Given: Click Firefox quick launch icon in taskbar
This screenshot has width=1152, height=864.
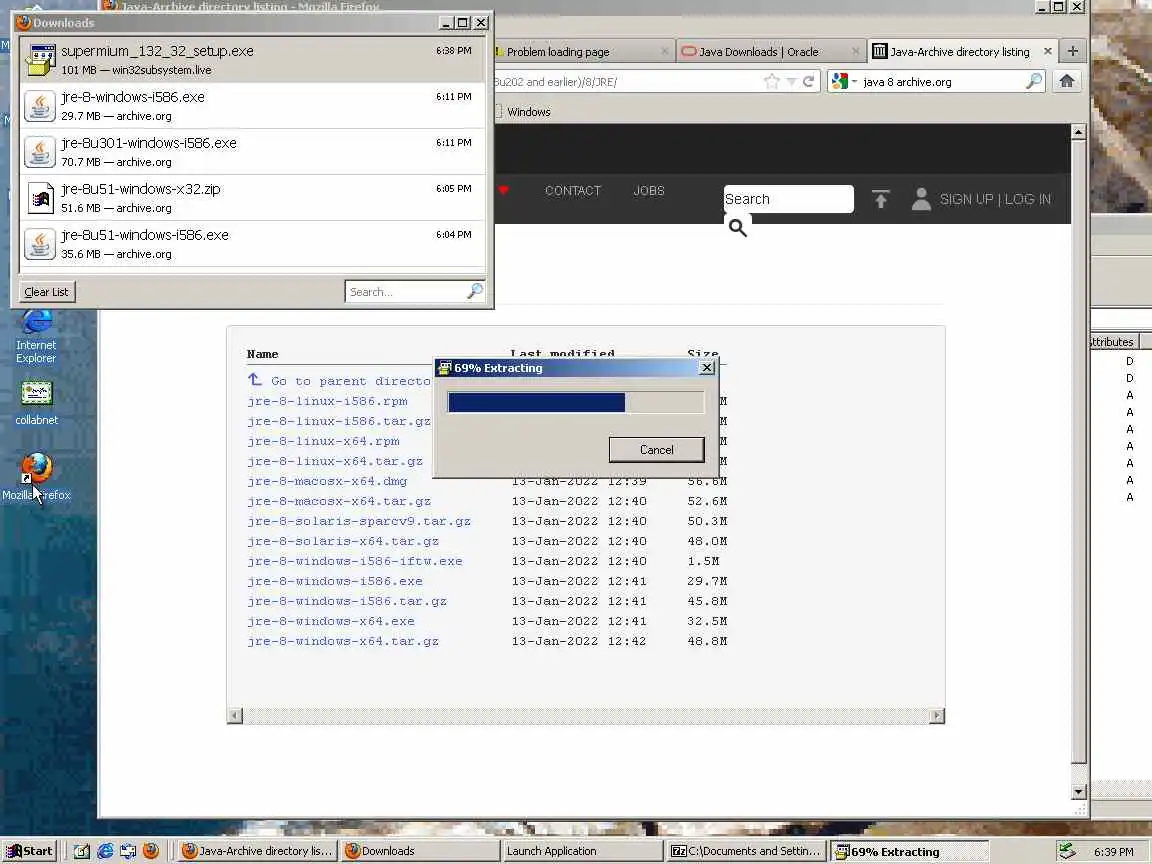Looking at the screenshot, I should (151, 851).
